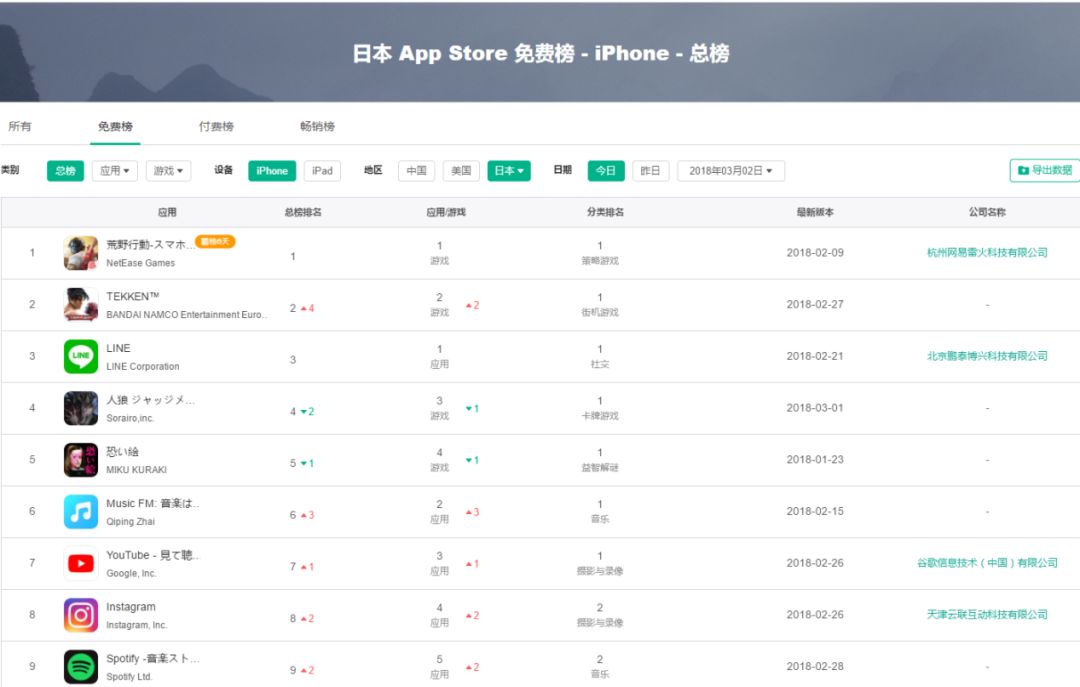Click the orange badge beside 荒野行動
This screenshot has width=1080, height=687.
[216, 241]
